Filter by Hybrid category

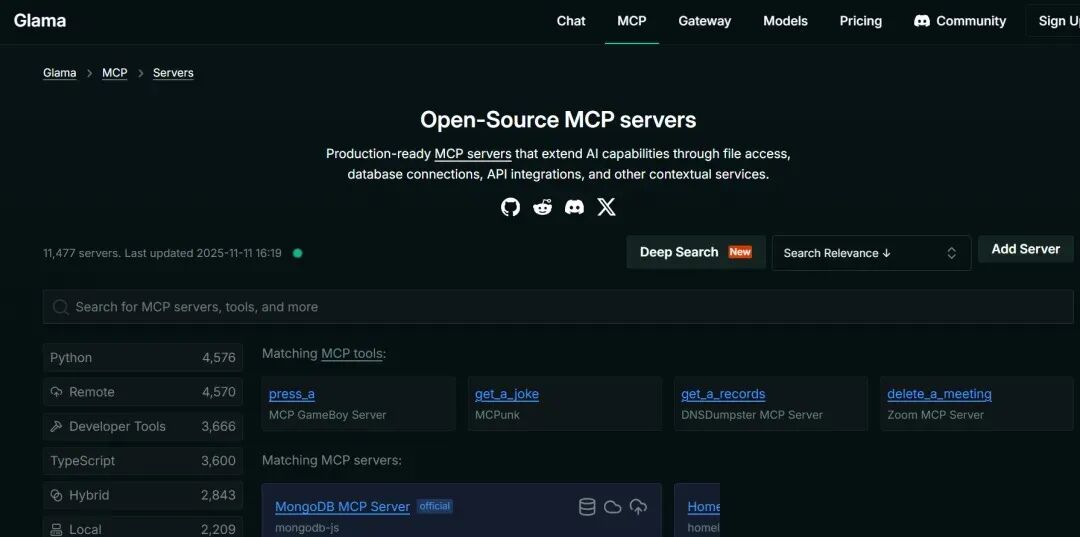(143, 496)
